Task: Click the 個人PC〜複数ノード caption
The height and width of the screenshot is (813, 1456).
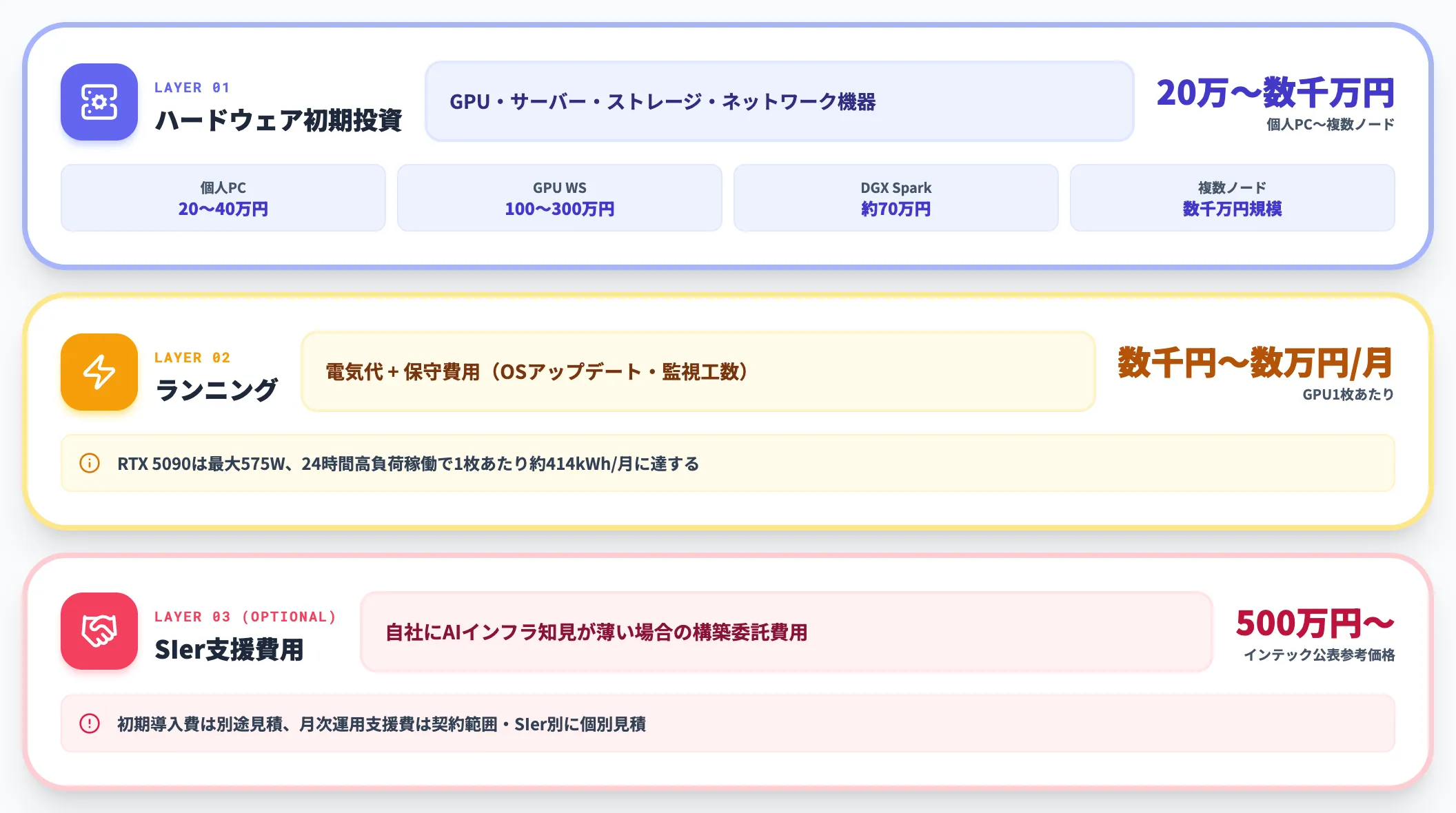Action: [x=1331, y=125]
